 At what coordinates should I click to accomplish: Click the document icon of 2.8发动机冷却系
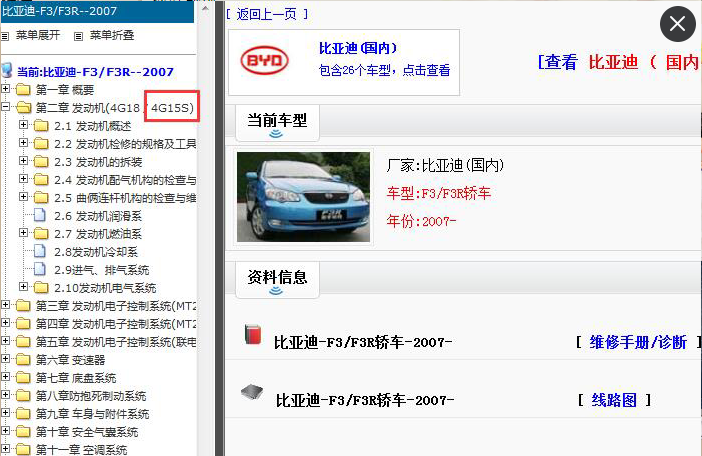40,251
